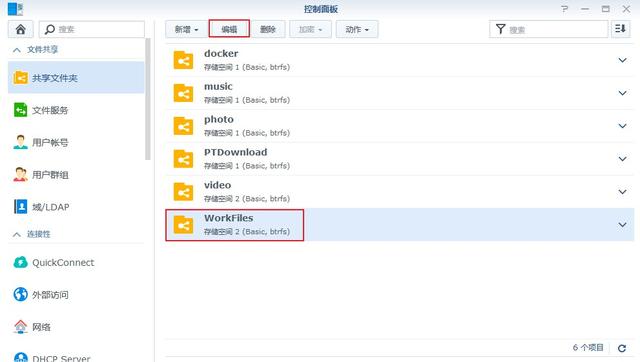
Task: Maximize the Control Panel window
Action: (606, 9)
